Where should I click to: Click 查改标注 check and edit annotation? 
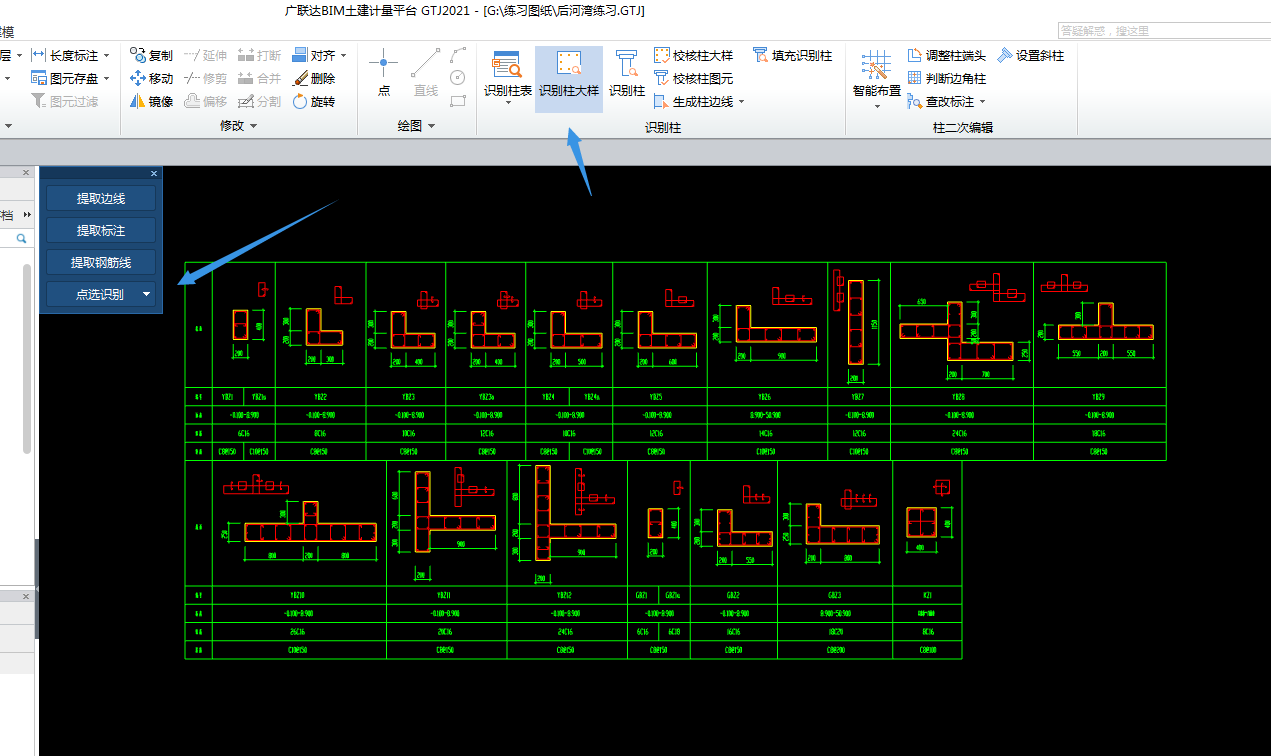(x=940, y=101)
